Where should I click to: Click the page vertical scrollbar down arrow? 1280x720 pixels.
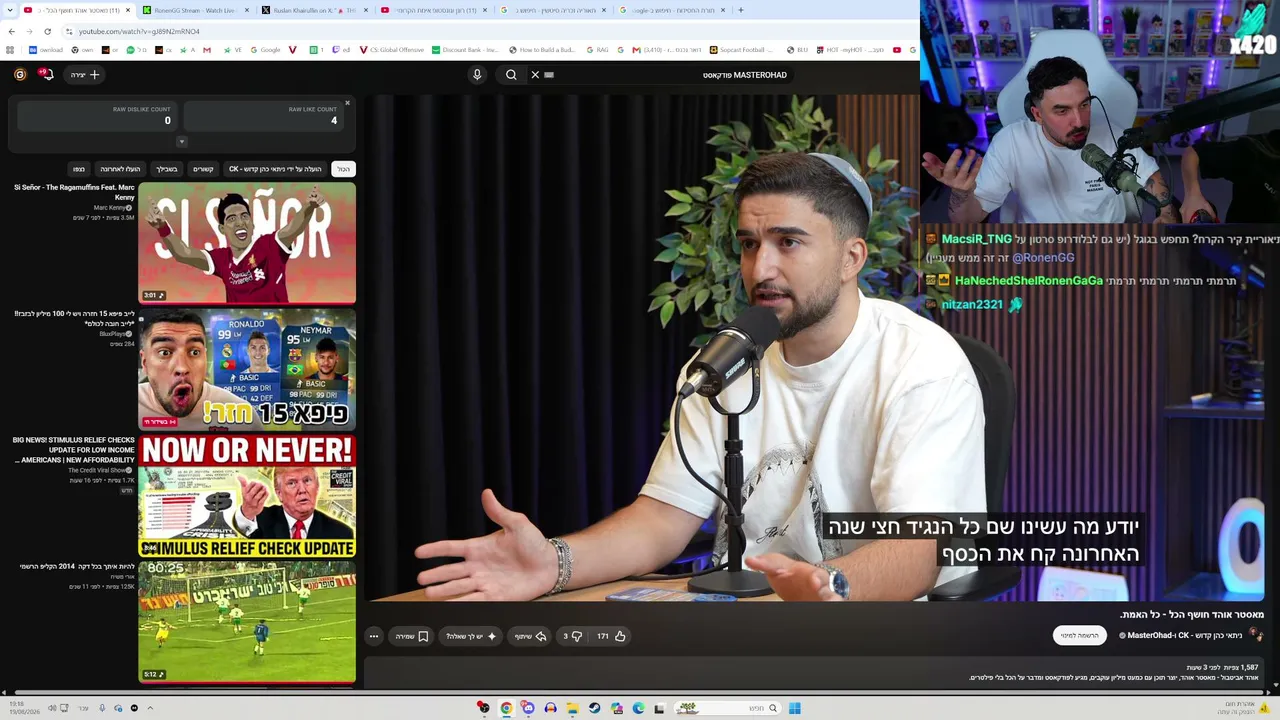coord(1275,686)
